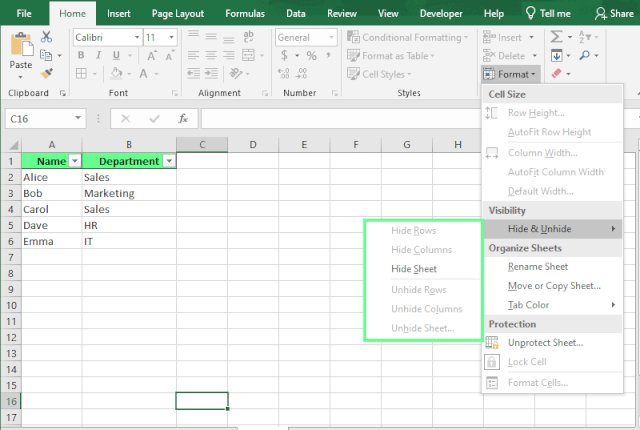Open the Department column filter dropdown
Viewport: 640px width, 430px height.
point(169,161)
